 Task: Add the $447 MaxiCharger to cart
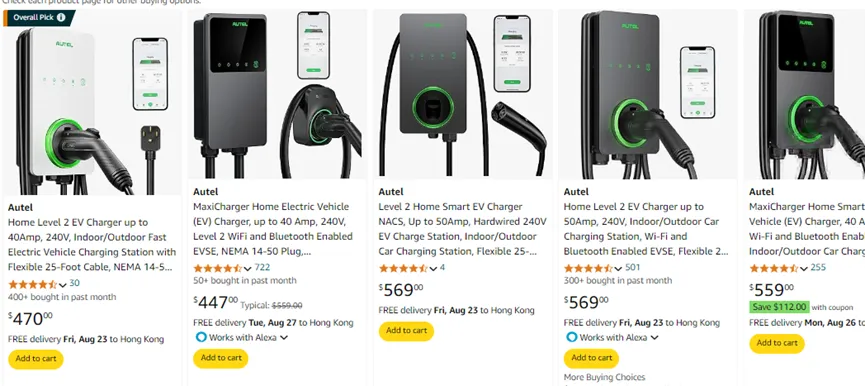(221, 358)
